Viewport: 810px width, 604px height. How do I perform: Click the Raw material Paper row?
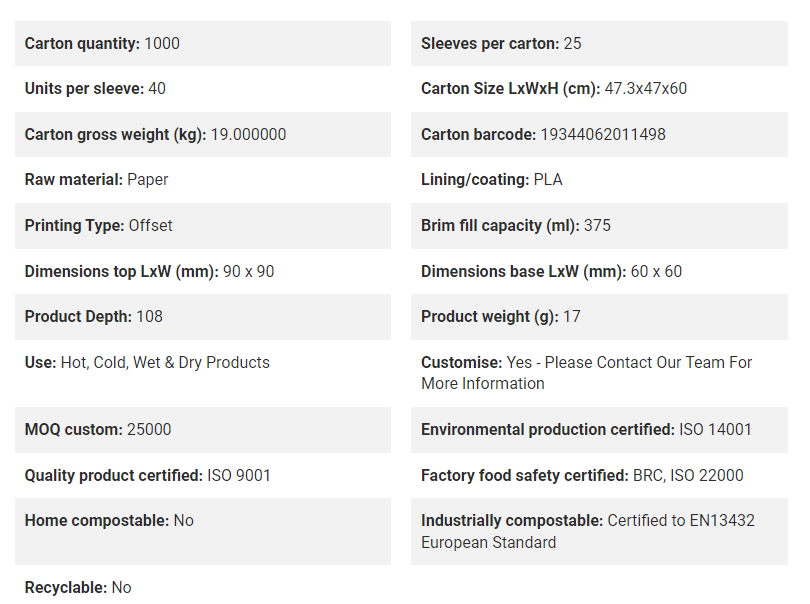[202, 179]
